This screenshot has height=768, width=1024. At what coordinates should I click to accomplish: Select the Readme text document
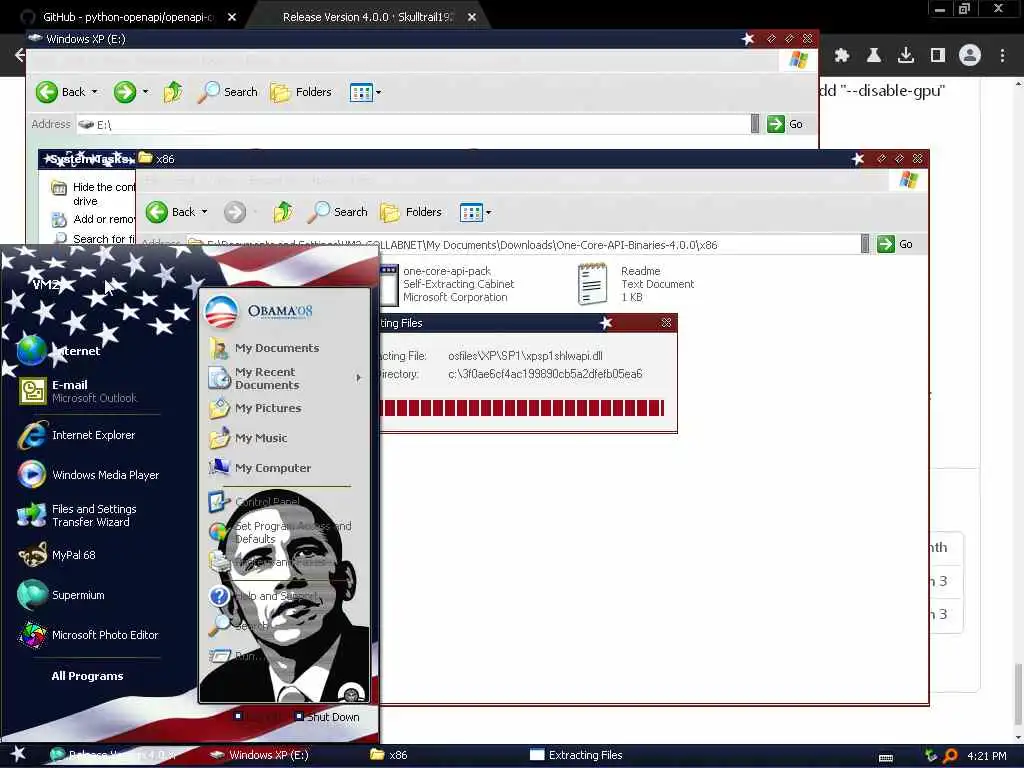coord(637,284)
